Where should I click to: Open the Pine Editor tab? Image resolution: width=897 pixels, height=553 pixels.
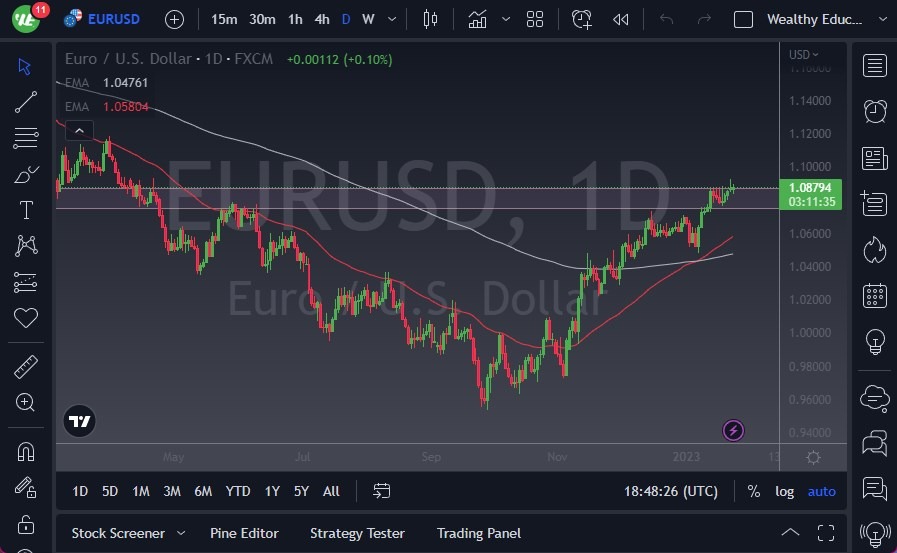244,533
